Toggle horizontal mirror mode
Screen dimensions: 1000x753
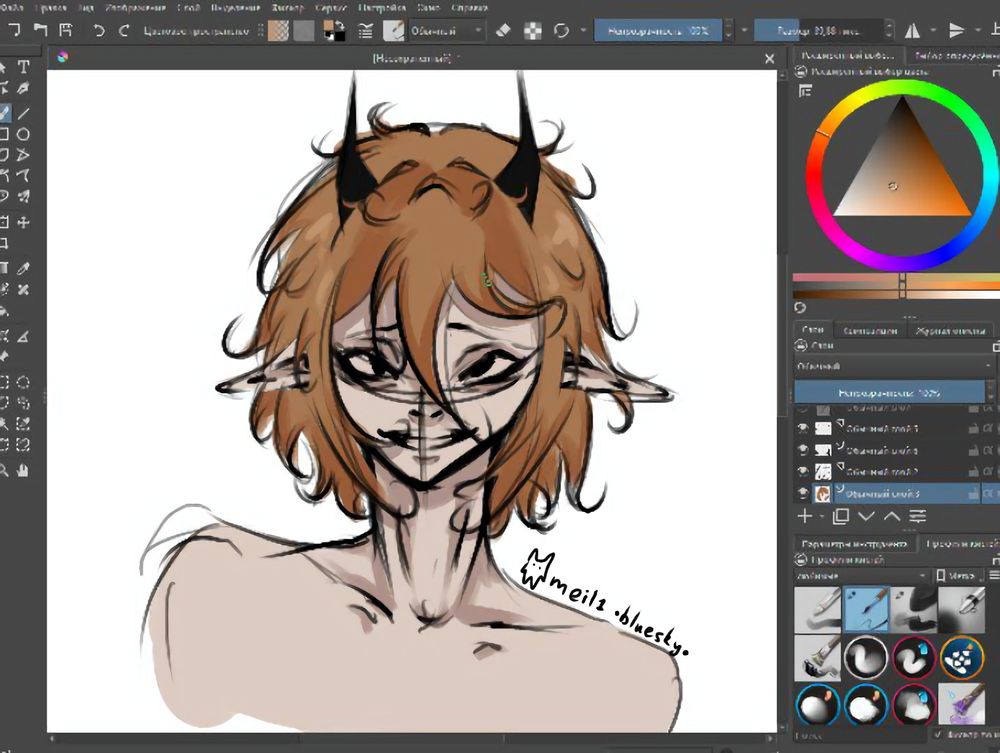tap(913, 30)
